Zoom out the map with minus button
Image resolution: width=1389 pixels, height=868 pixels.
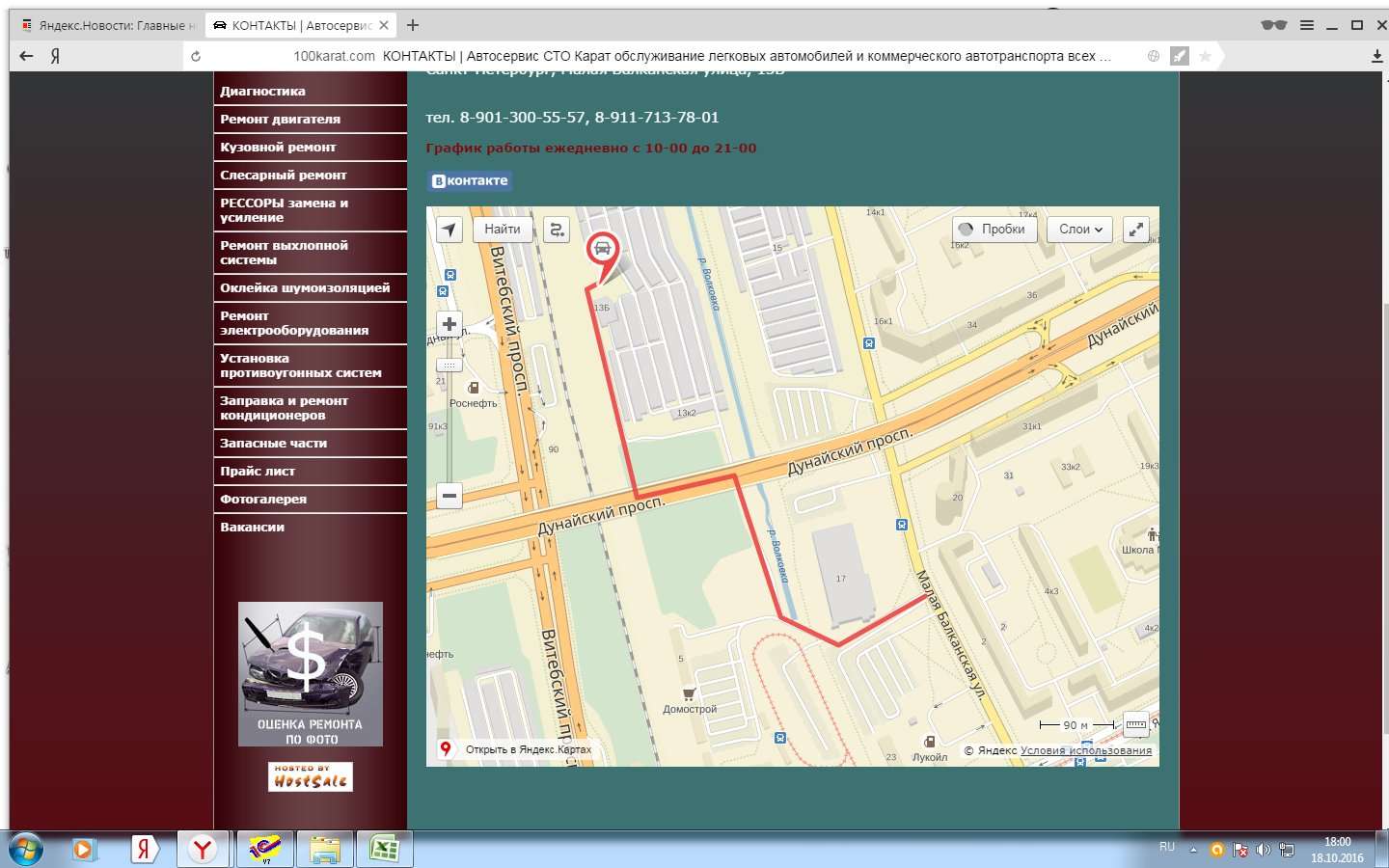449,496
